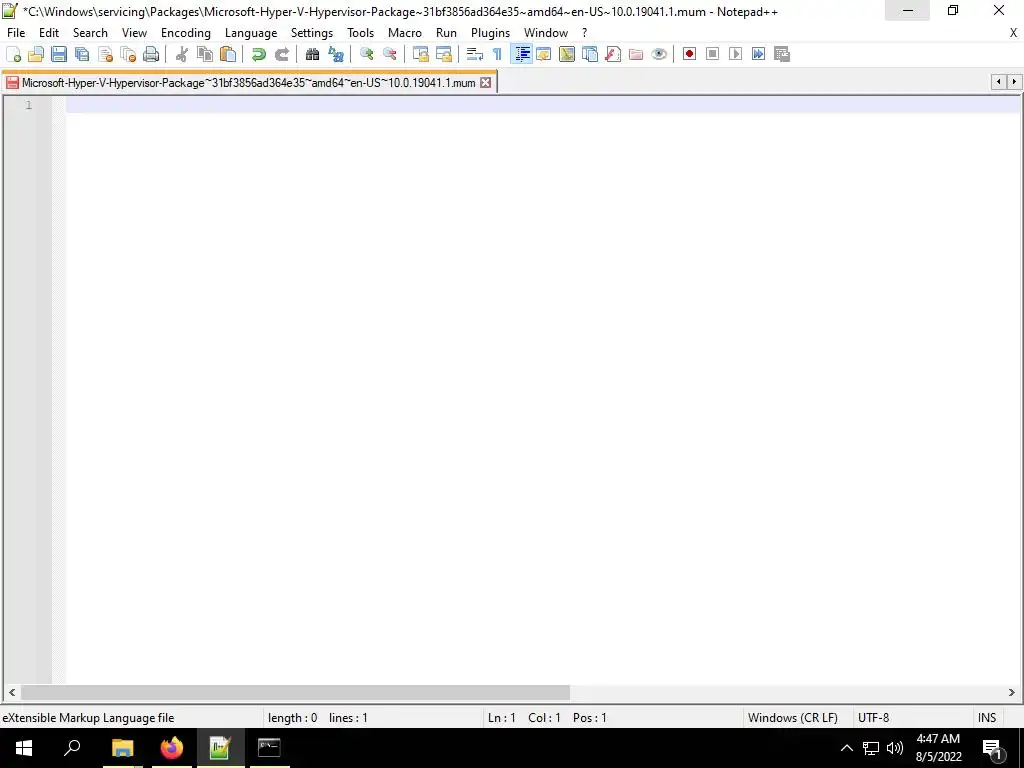1024x768 pixels.
Task: Select the Microsoft-Hyper-V-Hypervisor-Package .mum tab
Action: coord(248,83)
